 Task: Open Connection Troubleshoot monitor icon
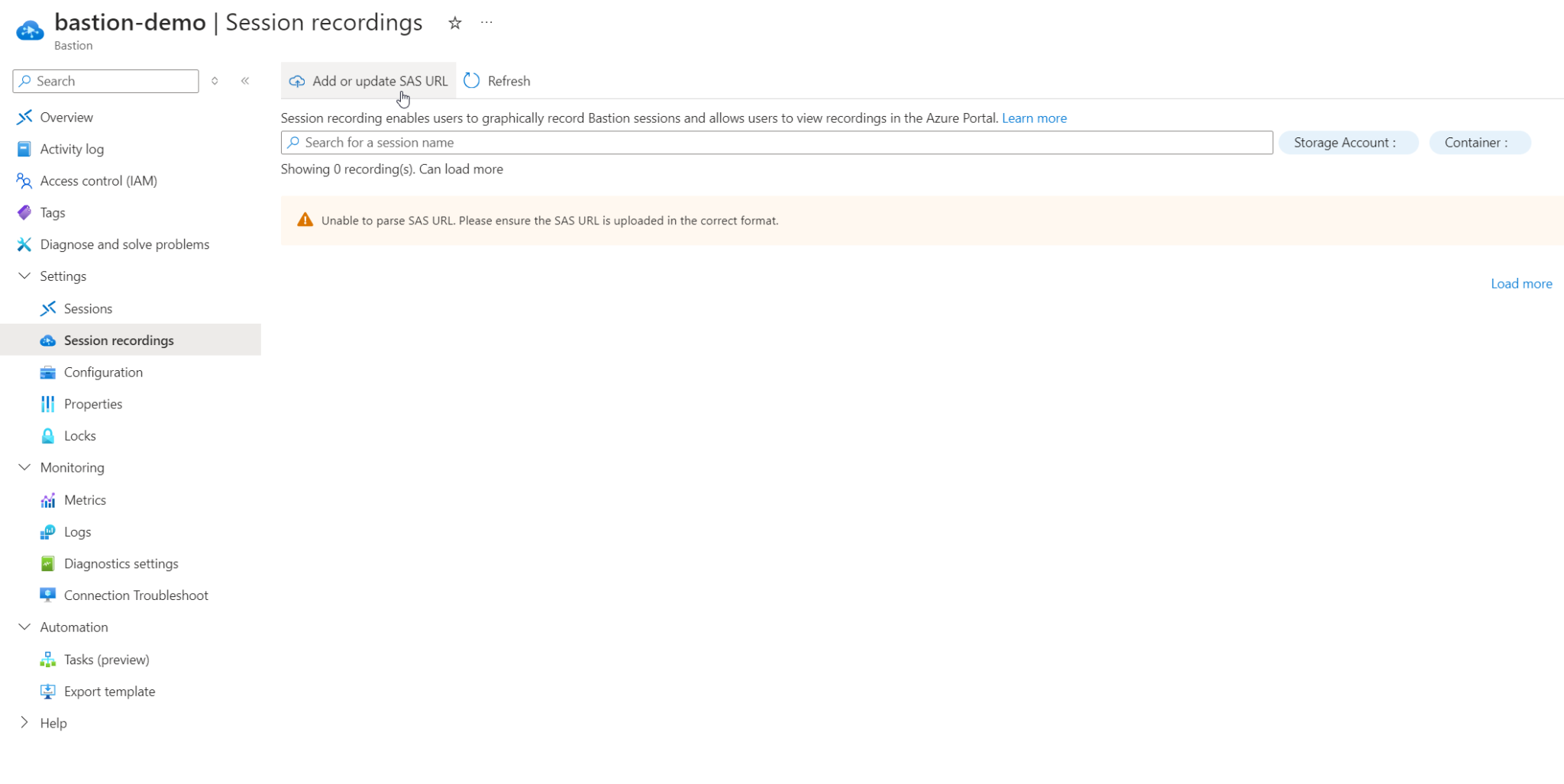(x=48, y=595)
